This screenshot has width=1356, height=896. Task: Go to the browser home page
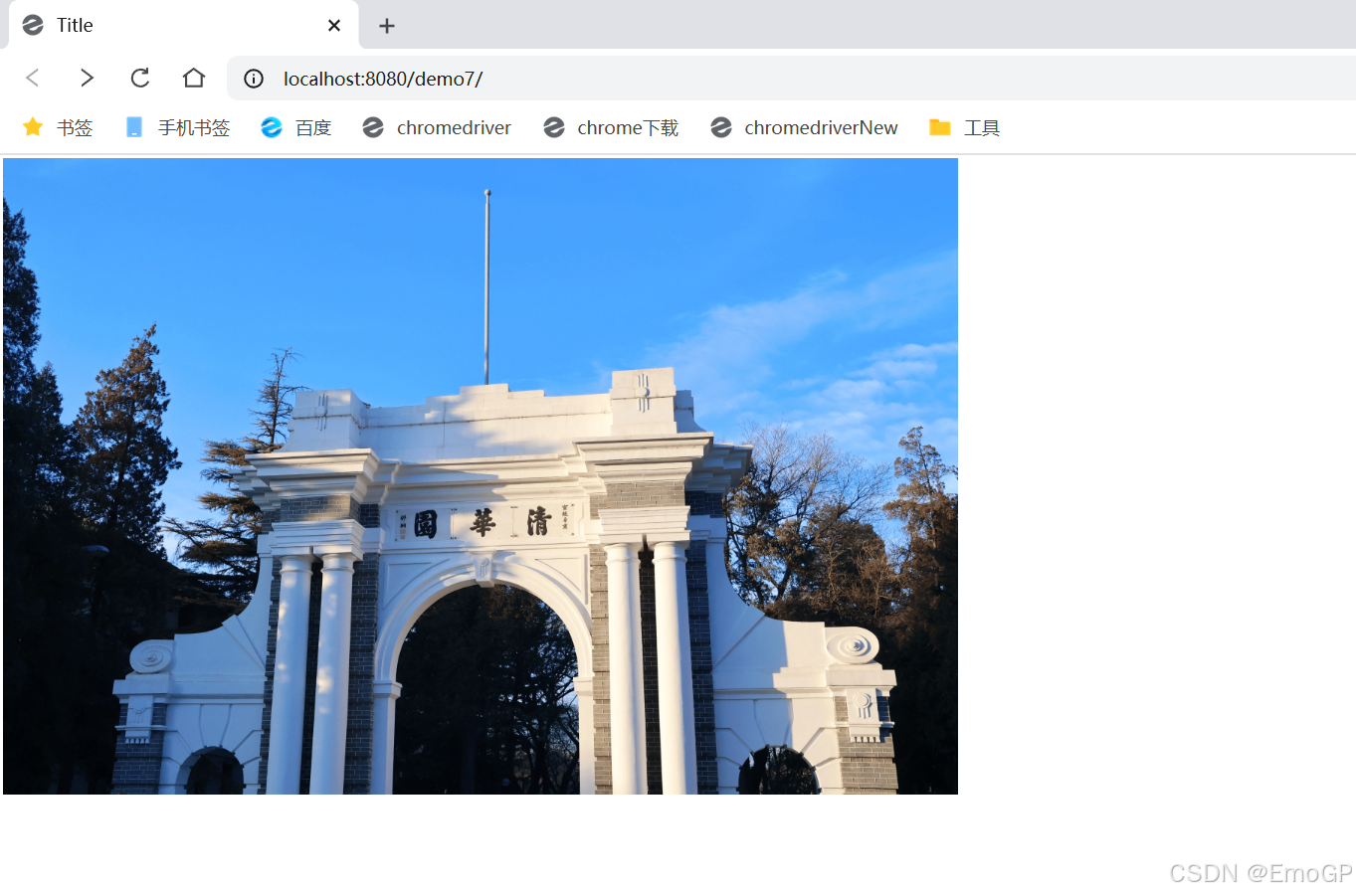point(194,78)
